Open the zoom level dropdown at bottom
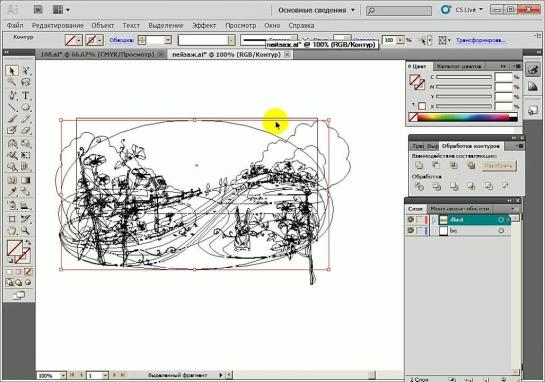Screen dimensions: 545x382 tap(63, 375)
